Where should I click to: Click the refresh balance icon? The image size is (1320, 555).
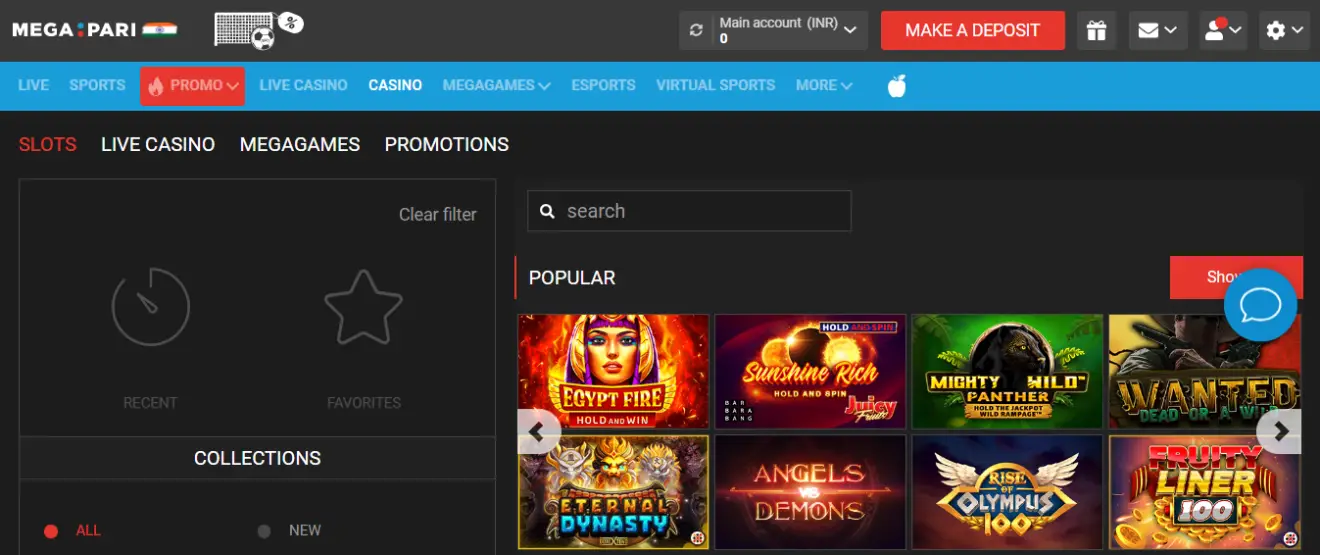pyautogui.click(x=697, y=30)
